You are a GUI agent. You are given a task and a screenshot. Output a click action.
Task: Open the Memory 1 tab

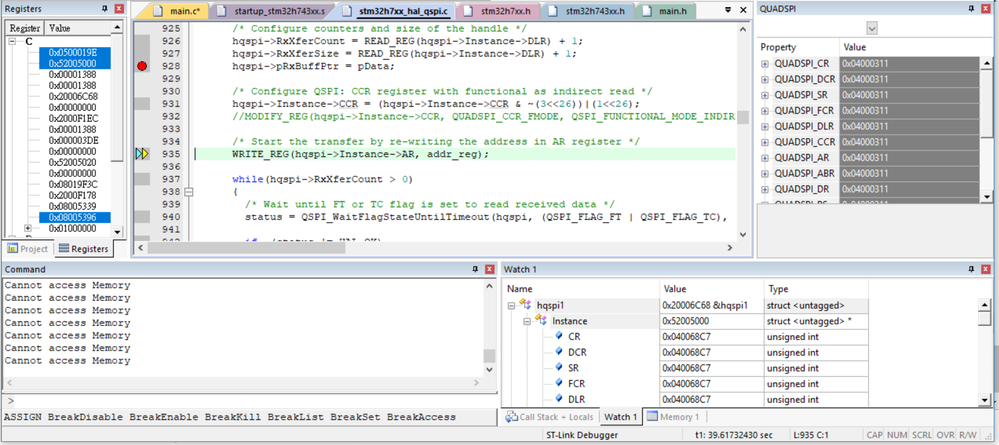[673, 417]
